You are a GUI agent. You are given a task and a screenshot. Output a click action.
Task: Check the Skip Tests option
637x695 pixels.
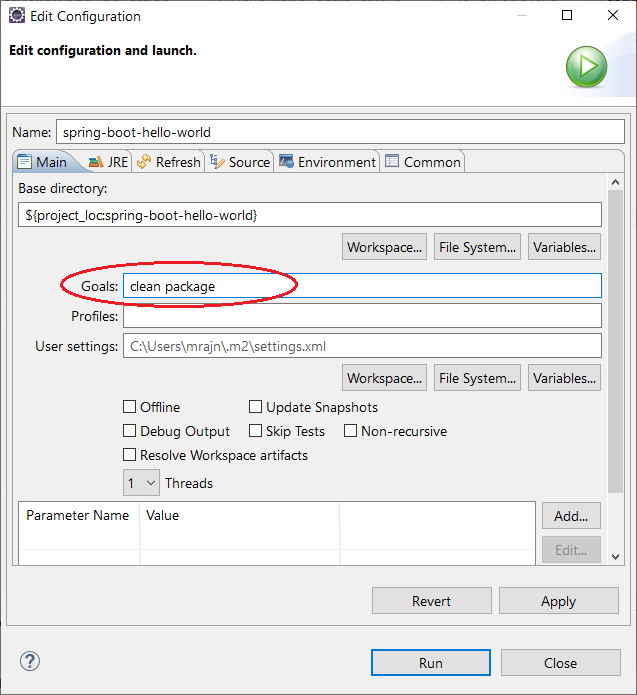pos(255,431)
